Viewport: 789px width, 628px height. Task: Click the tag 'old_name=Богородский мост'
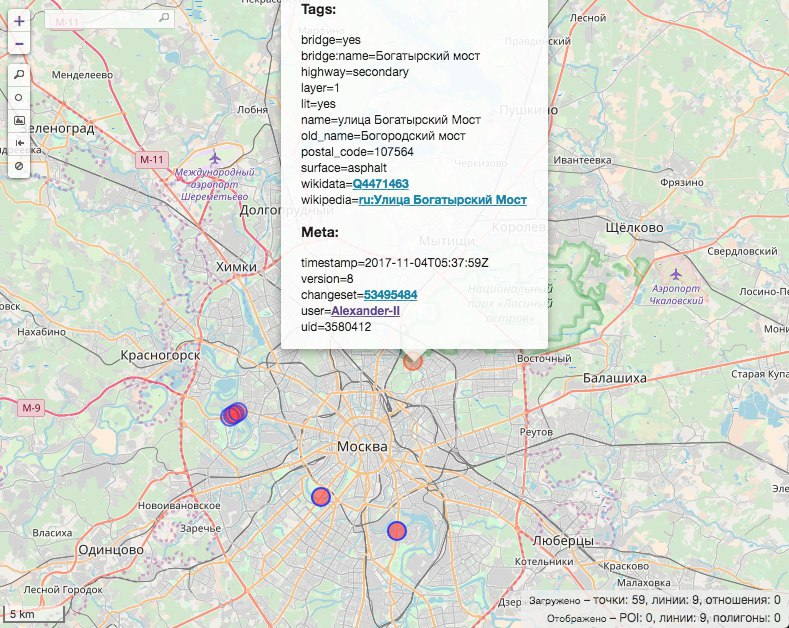(x=383, y=136)
